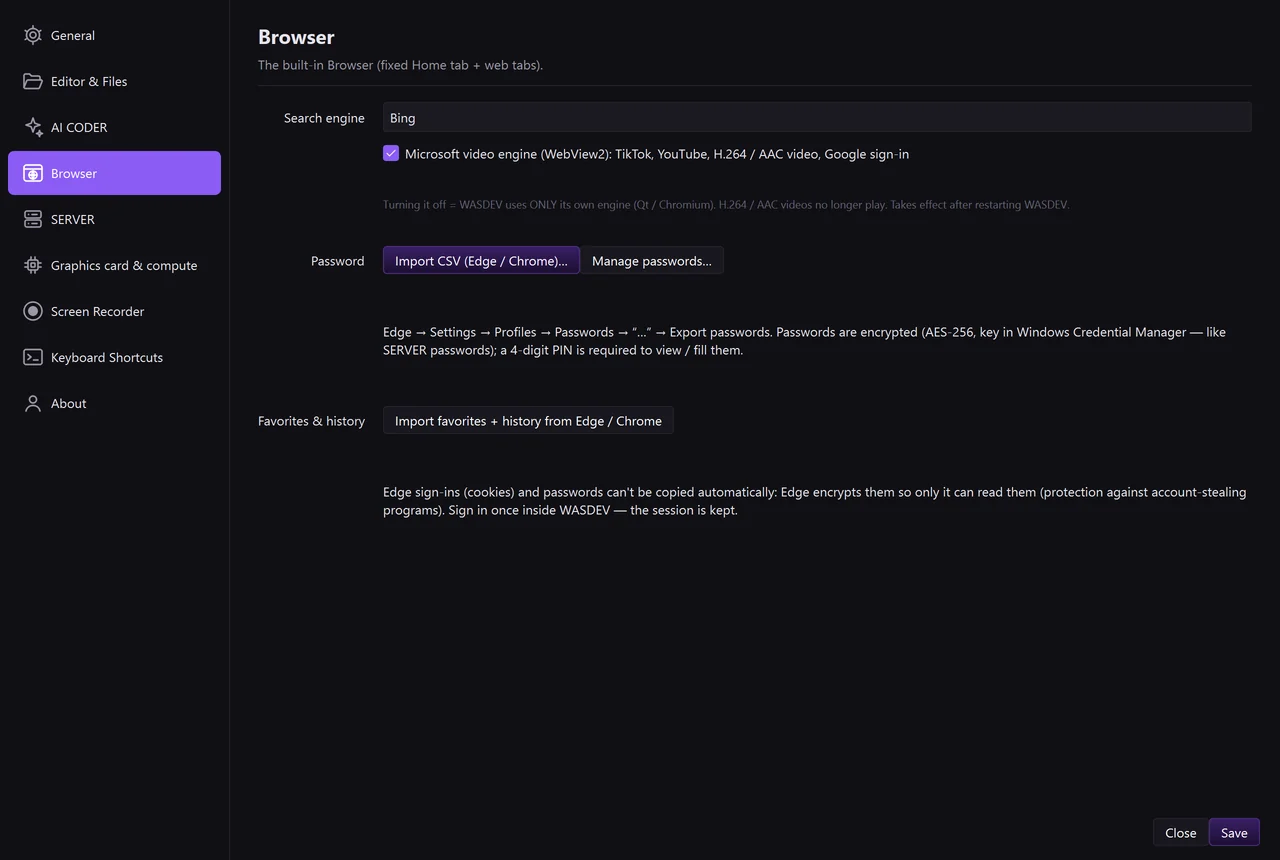This screenshot has height=860, width=1280.
Task: Open the Search engine dropdown showing Bing
Action: tap(817, 118)
